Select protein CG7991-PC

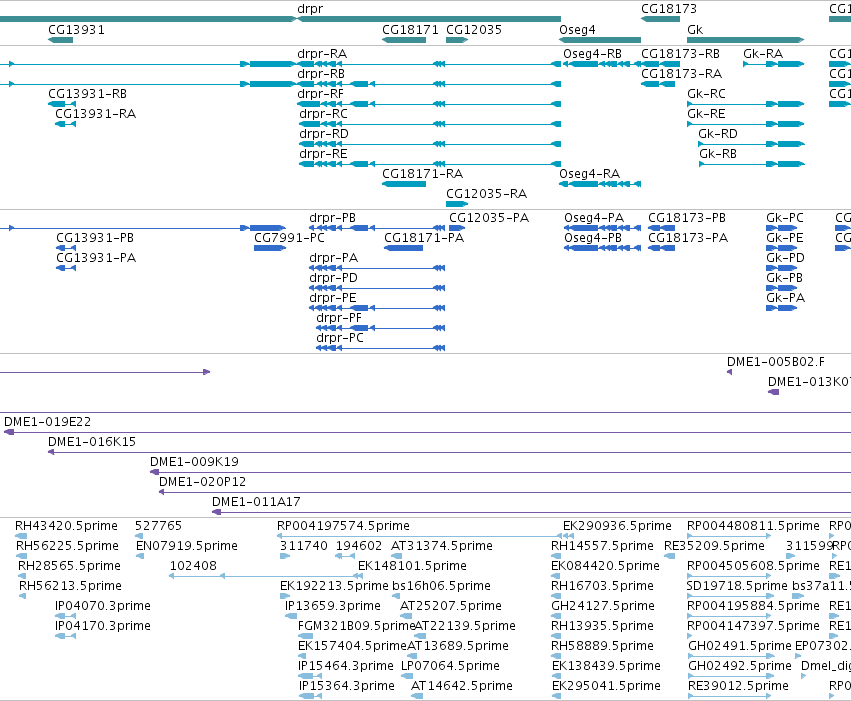pyautogui.click(x=289, y=238)
